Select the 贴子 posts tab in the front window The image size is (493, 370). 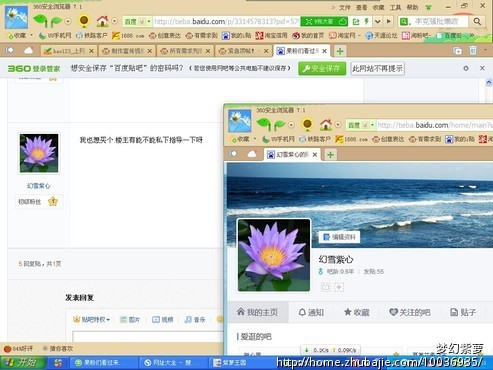pyautogui.click(x=463, y=312)
